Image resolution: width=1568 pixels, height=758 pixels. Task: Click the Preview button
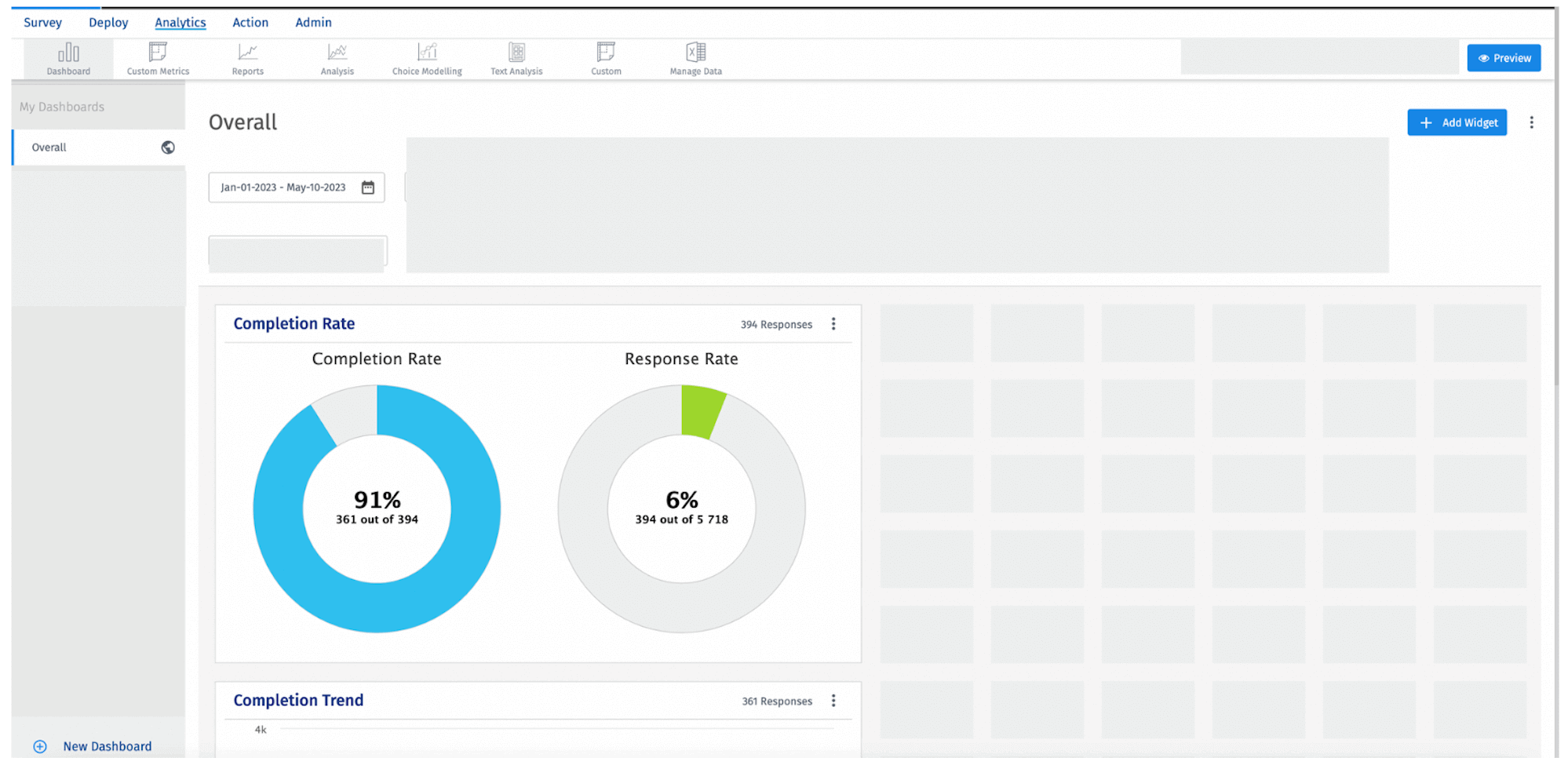pyautogui.click(x=1503, y=57)
